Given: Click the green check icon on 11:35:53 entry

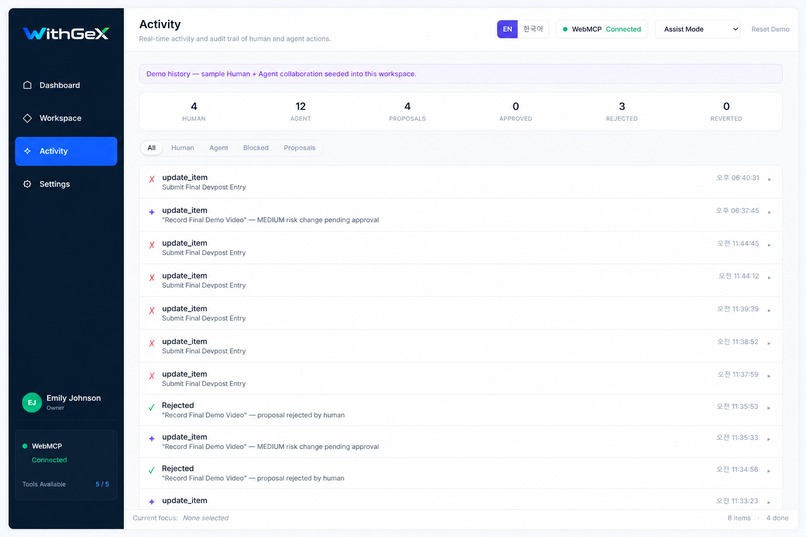Looking at the screenshot, I should [x=152, y=408].
